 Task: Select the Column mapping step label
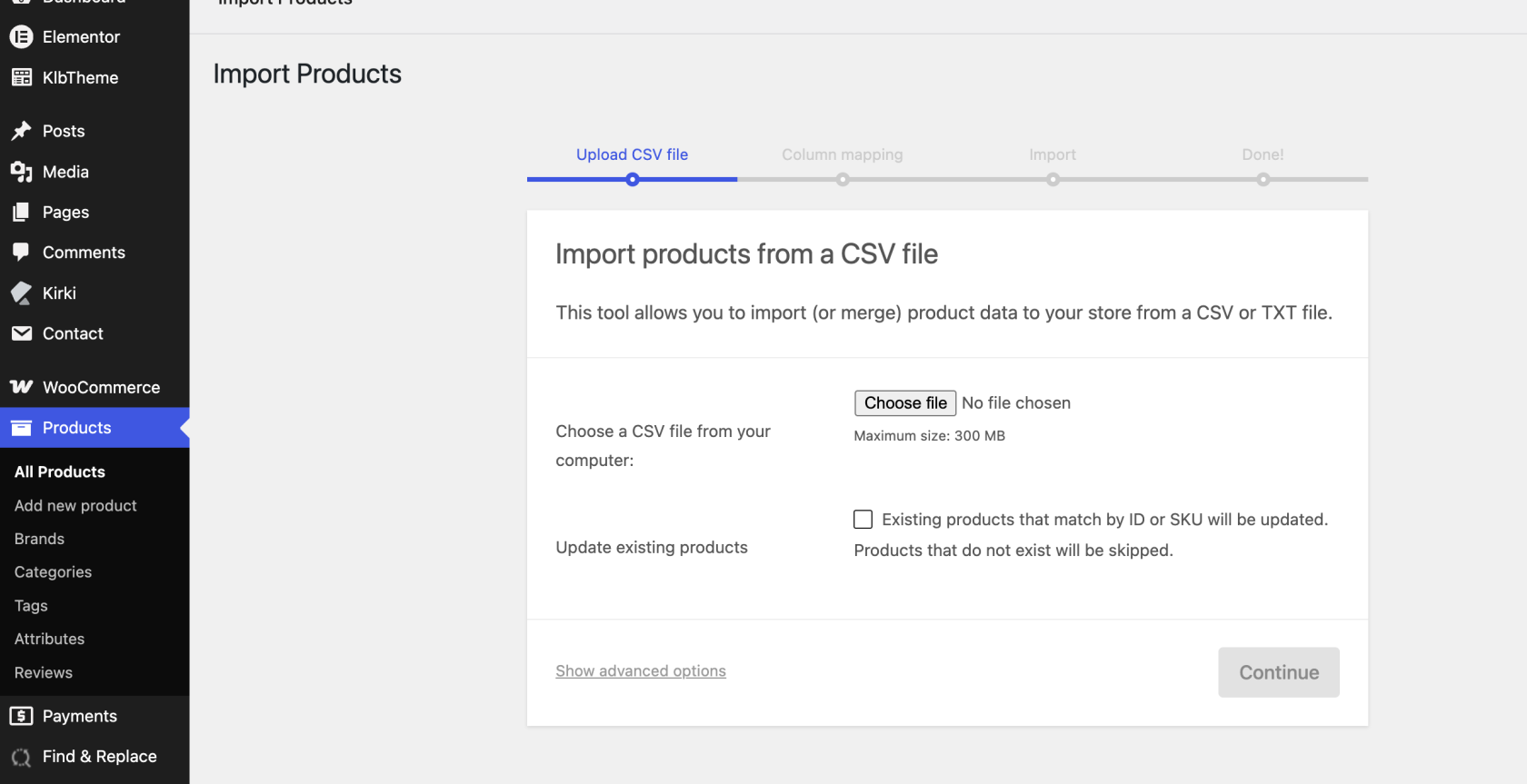[x=843, y=154]
